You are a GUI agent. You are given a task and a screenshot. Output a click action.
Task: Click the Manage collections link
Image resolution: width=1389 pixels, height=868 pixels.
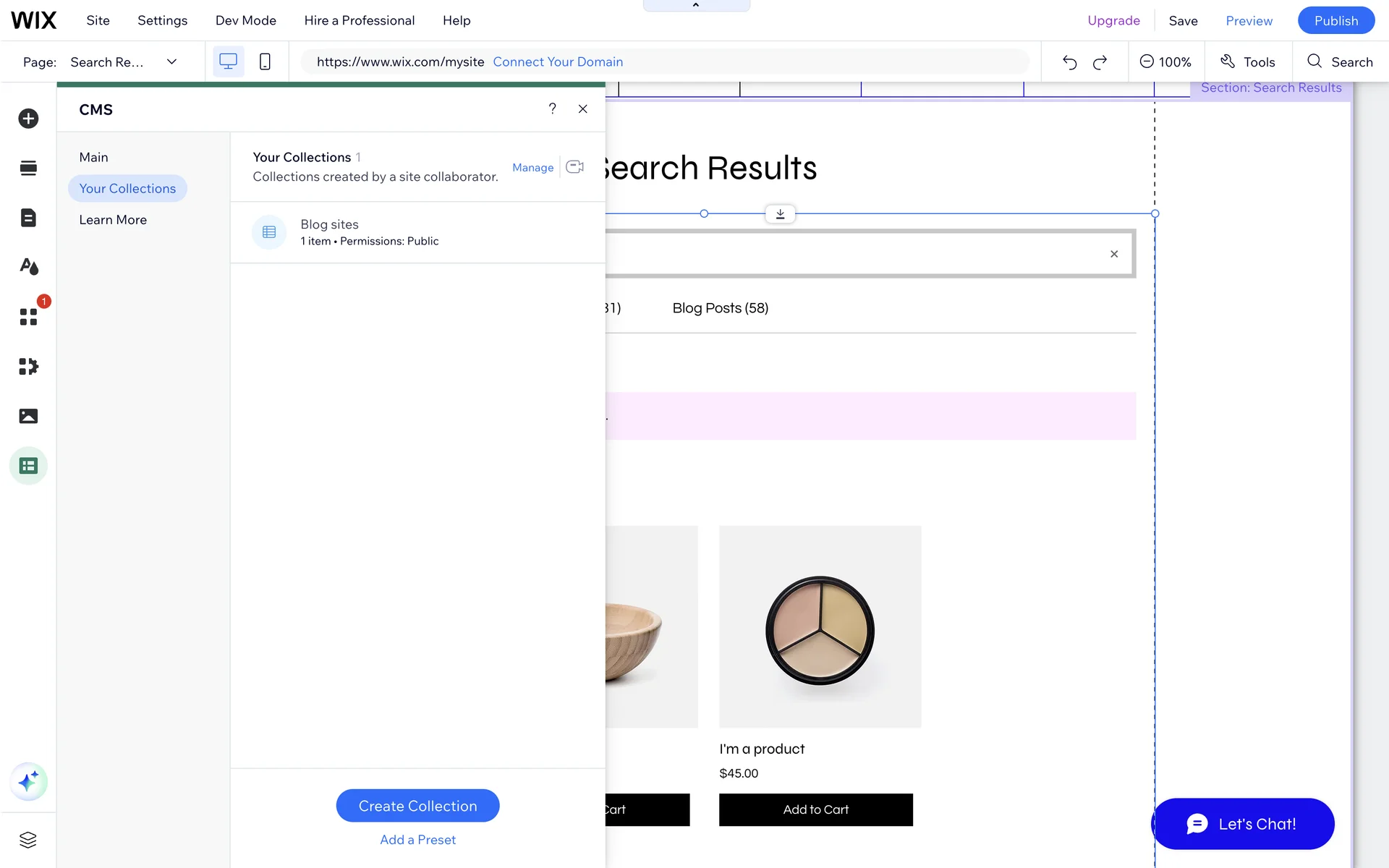tap(532, 168)
